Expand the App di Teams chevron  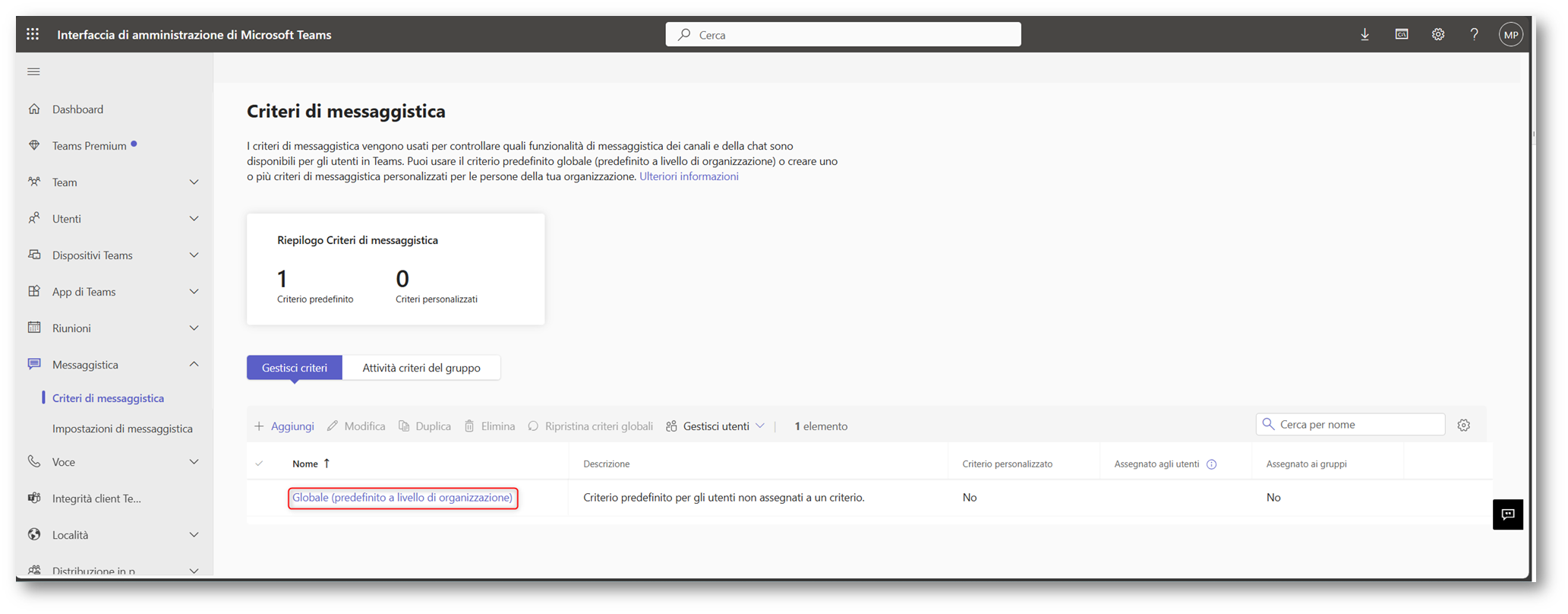(194, 291)
